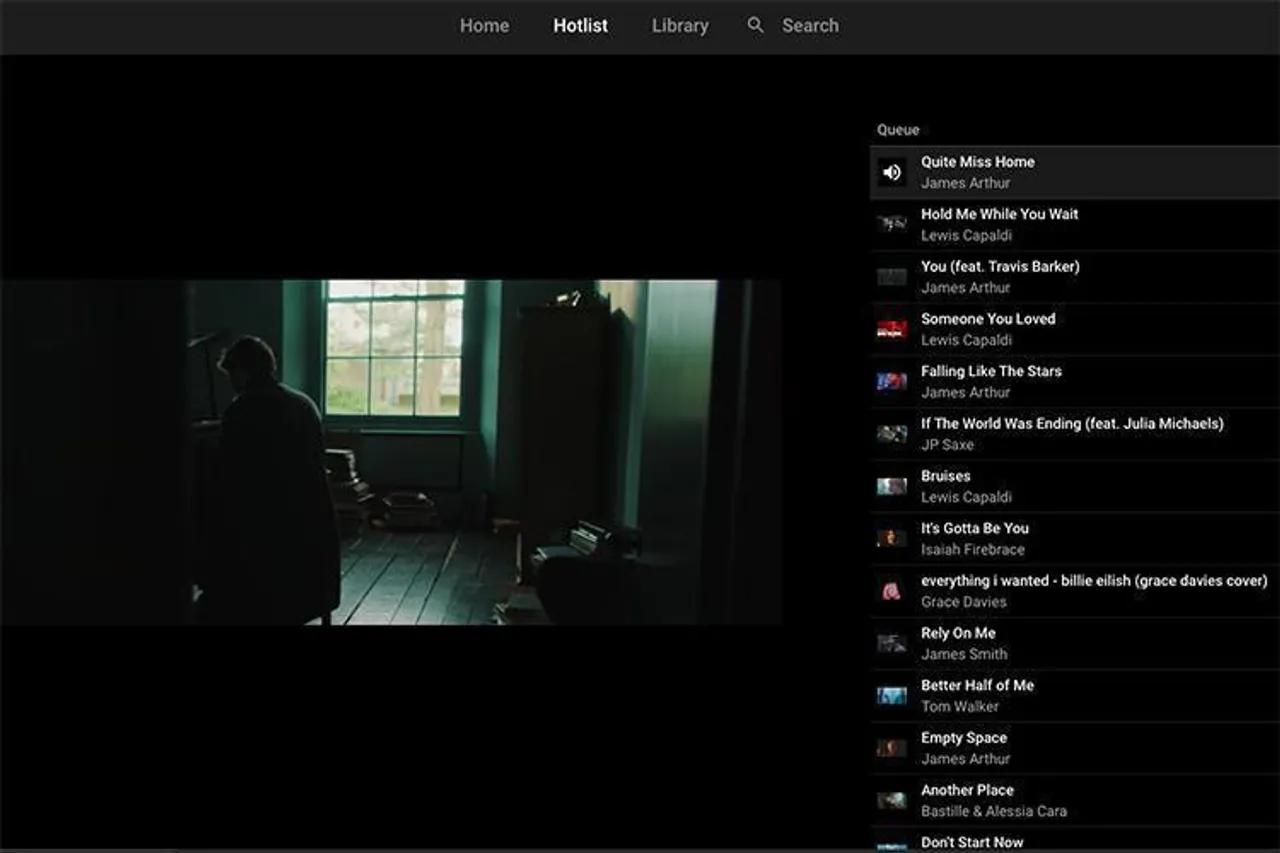
Task: Play Empty Space from queue
Action: [964, 738]
